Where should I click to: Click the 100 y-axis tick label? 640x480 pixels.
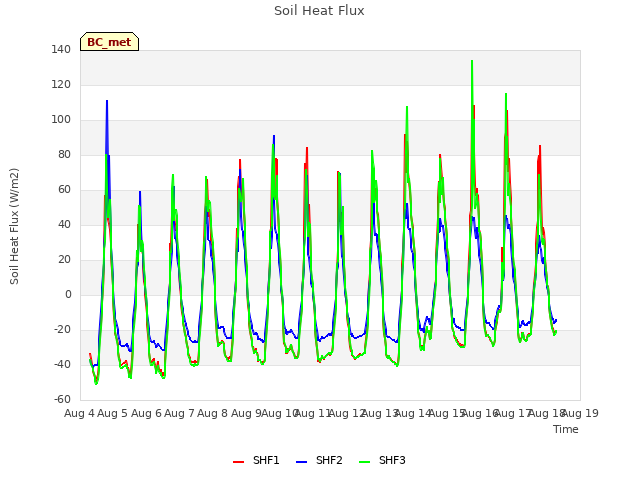(x=61, y=120)
